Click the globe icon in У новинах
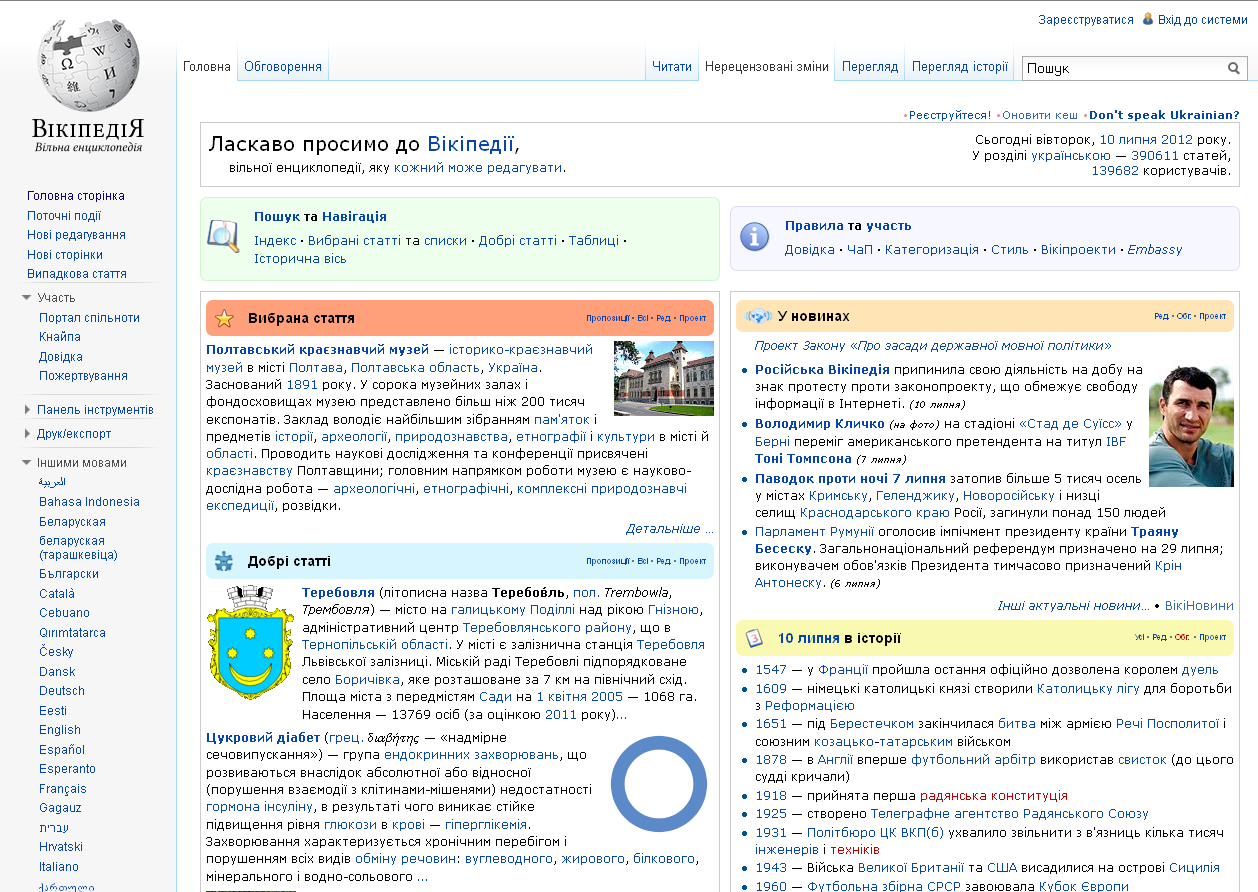Image resolution: width=1258 pixels, height=892 pixels. point(759,316)
